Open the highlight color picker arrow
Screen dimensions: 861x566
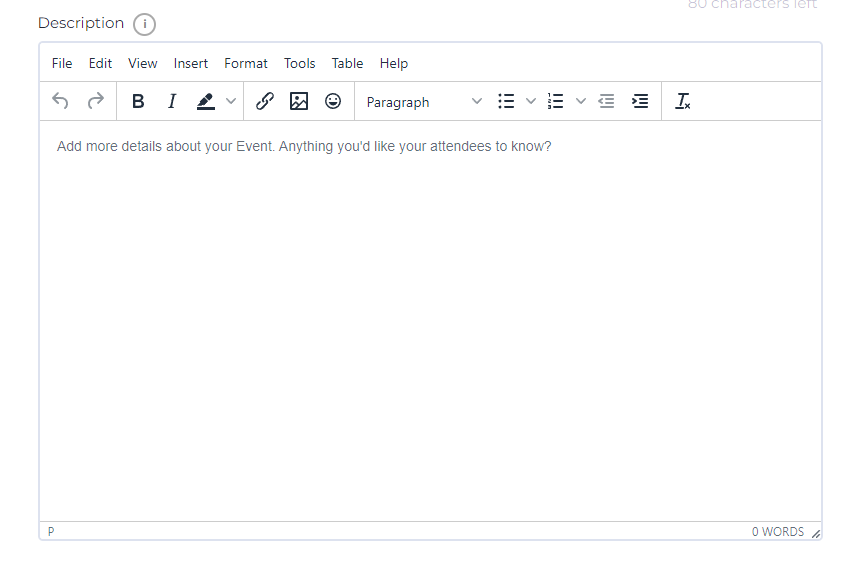231,101
